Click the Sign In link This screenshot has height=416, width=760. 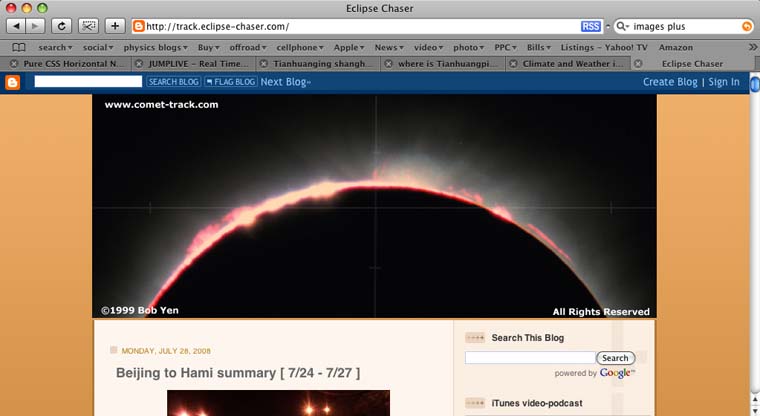click(x=724, y=82)
